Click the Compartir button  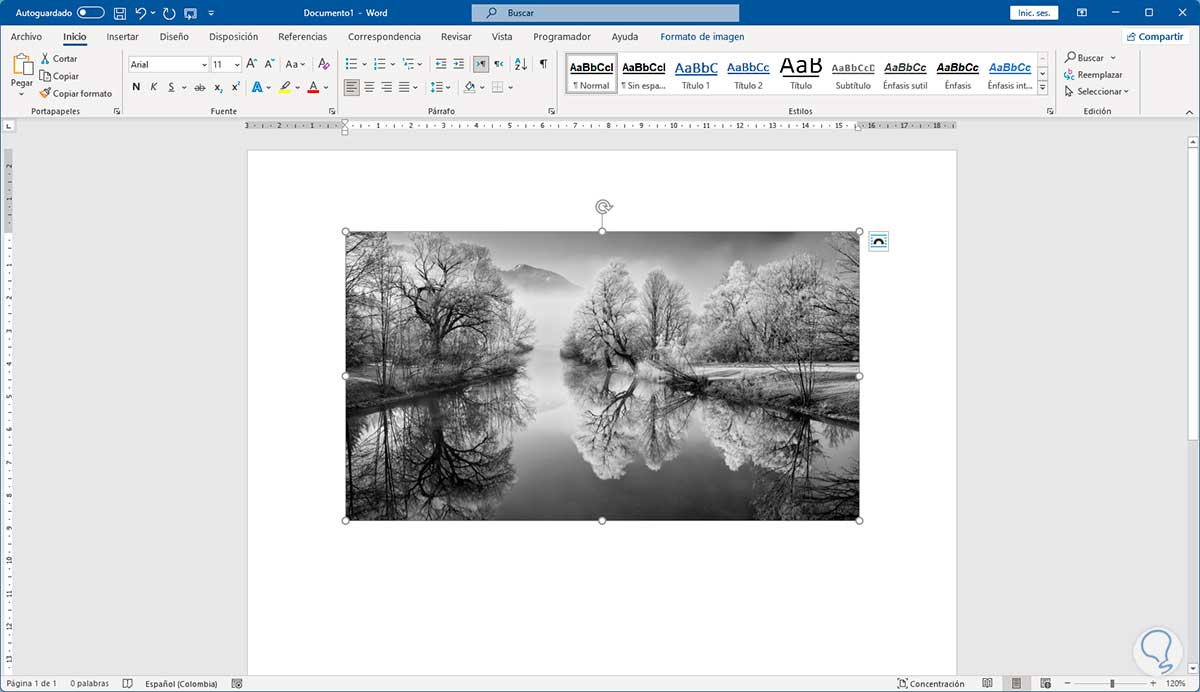[1155, 37]
